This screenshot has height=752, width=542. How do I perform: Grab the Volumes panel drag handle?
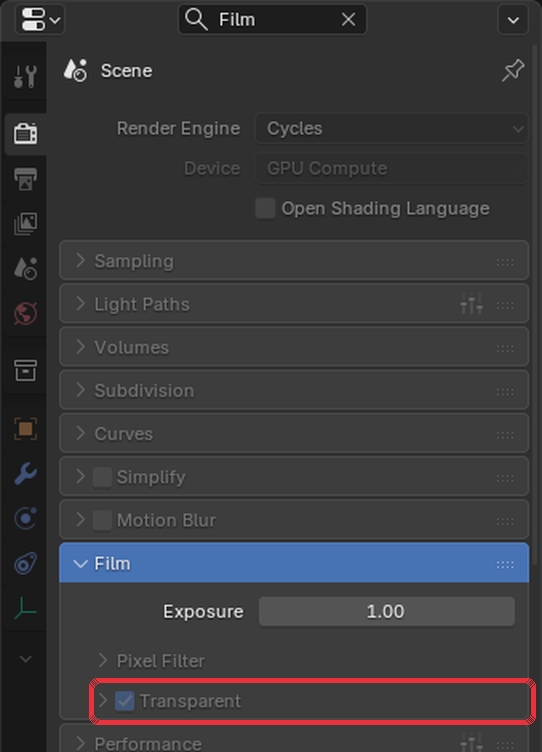tap(505, 348)
